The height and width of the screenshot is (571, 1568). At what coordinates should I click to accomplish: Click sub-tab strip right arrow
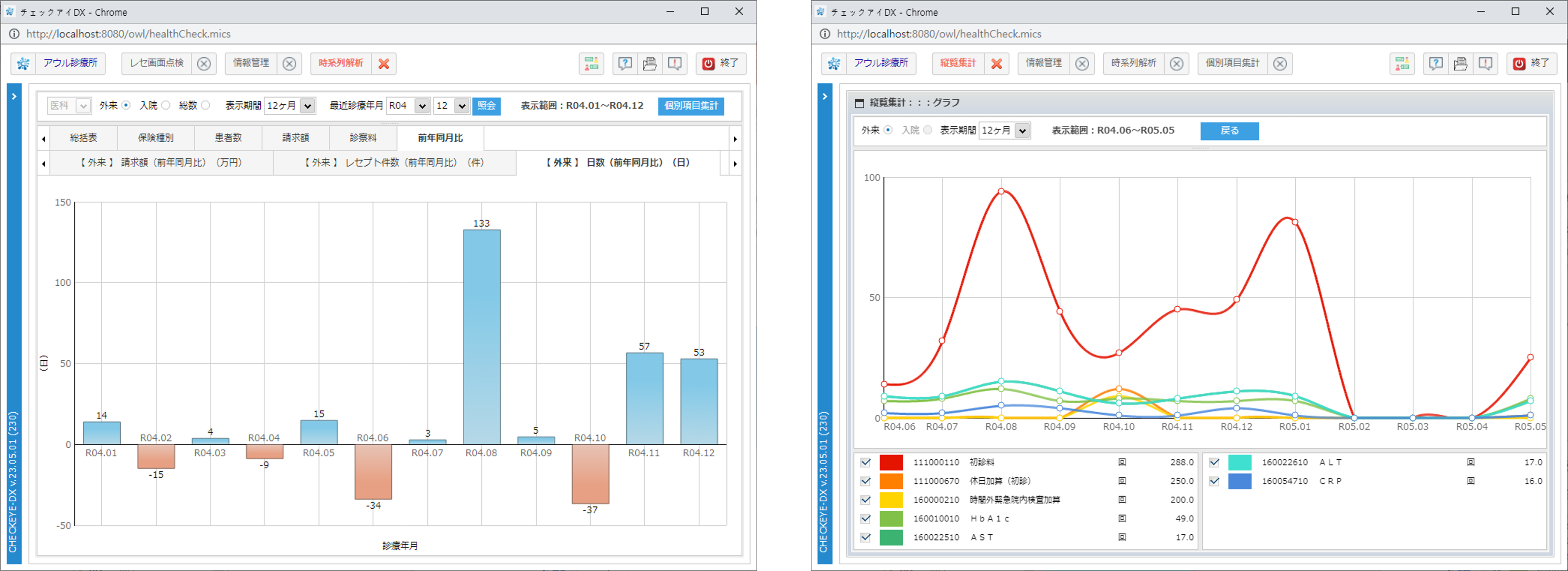tap(735, 163)
